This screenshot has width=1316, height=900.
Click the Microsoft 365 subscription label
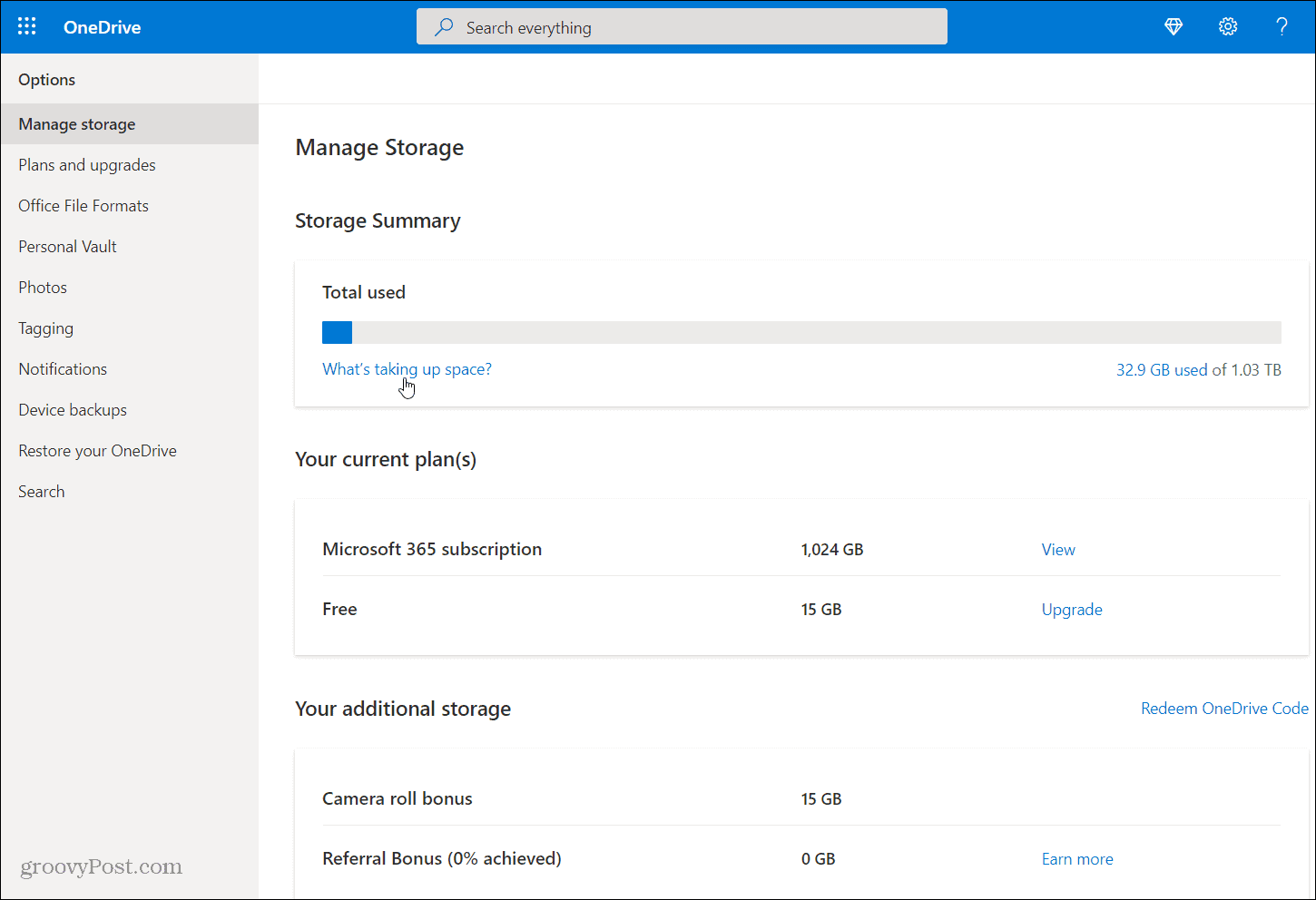[432, 550]
